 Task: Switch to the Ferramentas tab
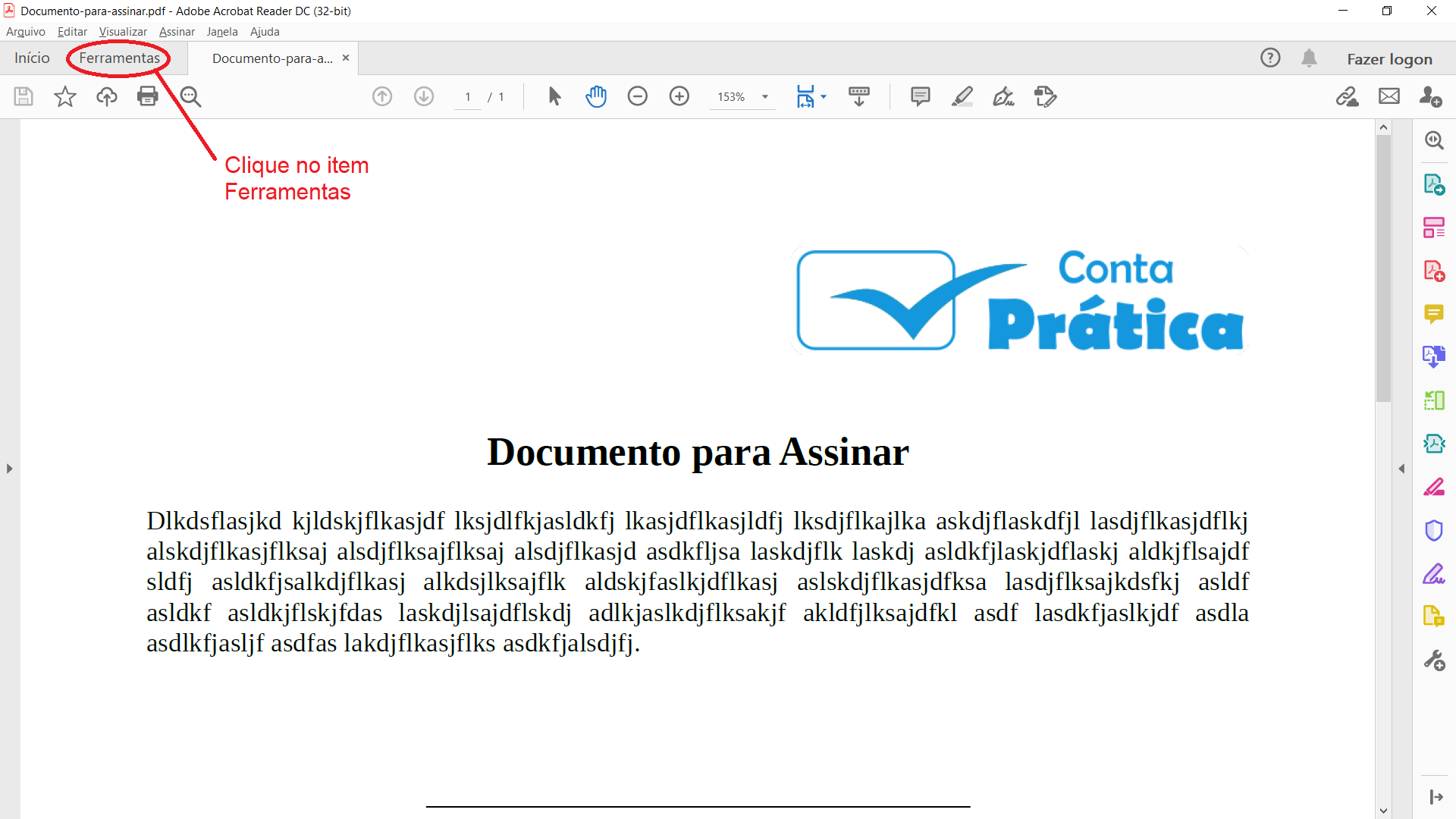pyautogui.click(x=120, y=58)
